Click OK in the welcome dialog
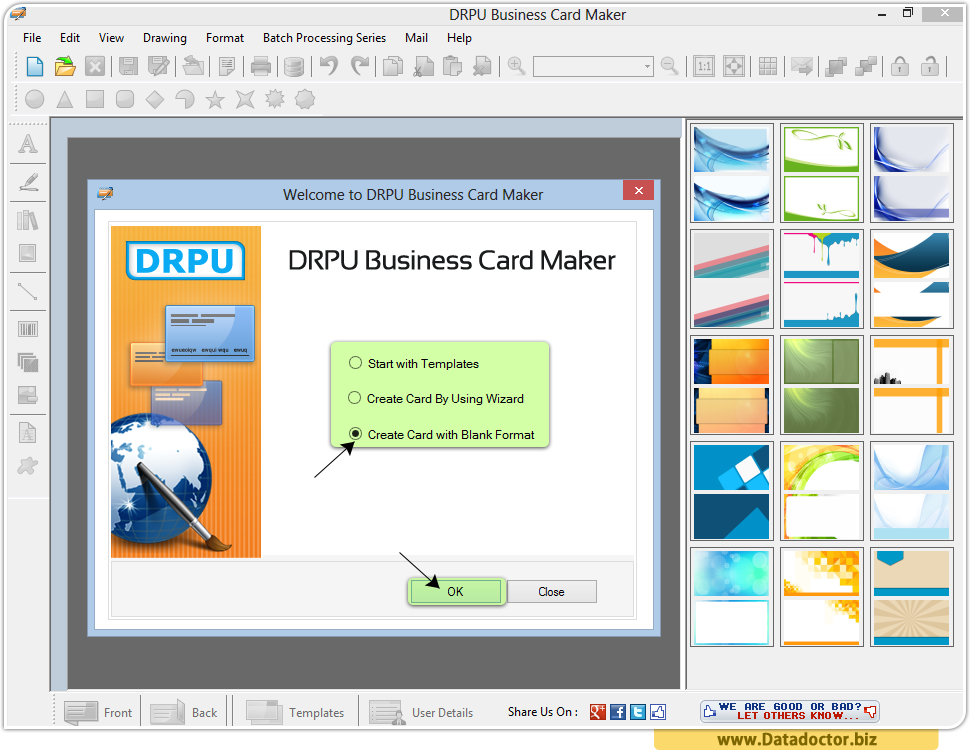 coord(455,592)
